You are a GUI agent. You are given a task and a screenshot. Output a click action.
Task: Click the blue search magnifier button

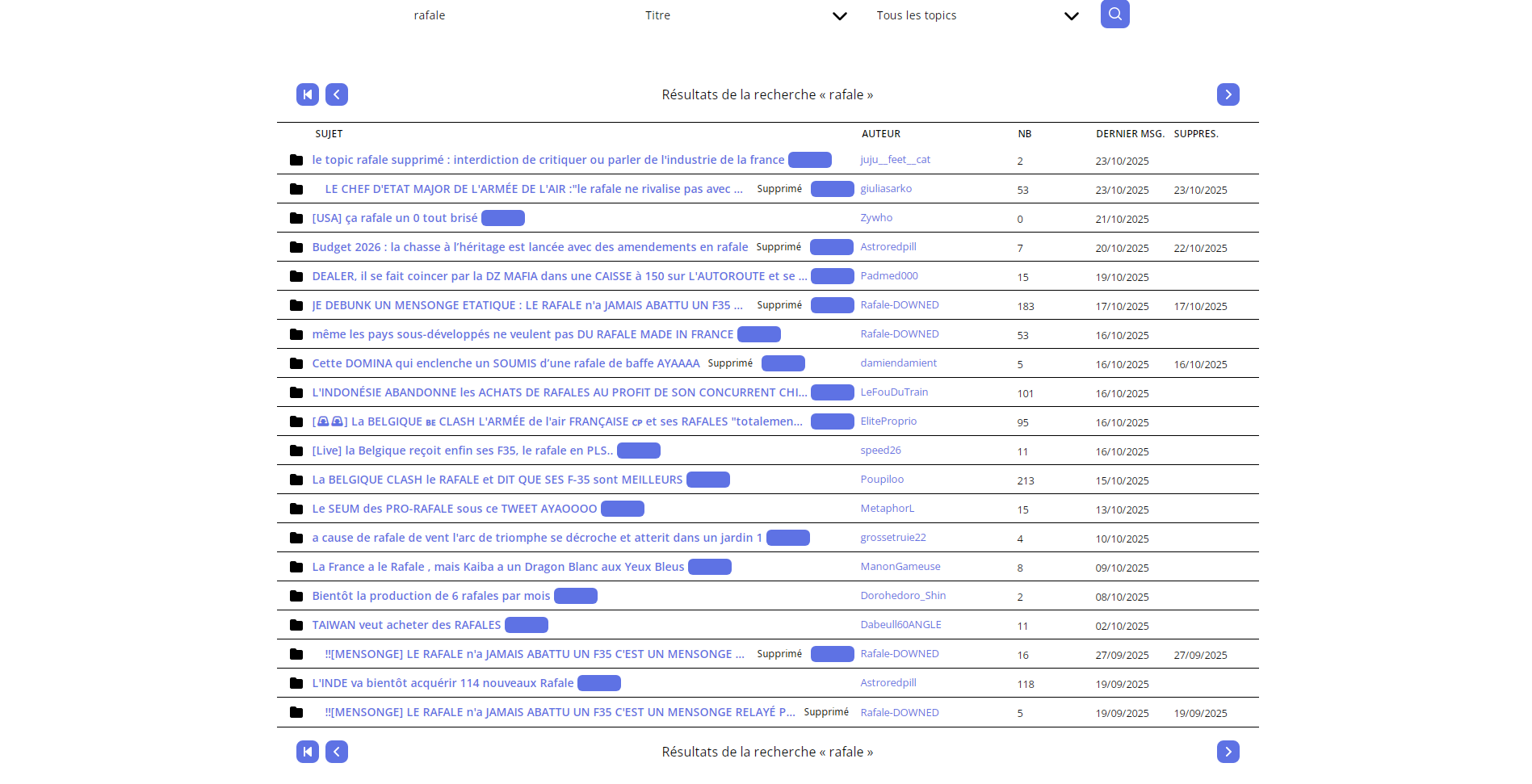click(x=1114, y=14)
